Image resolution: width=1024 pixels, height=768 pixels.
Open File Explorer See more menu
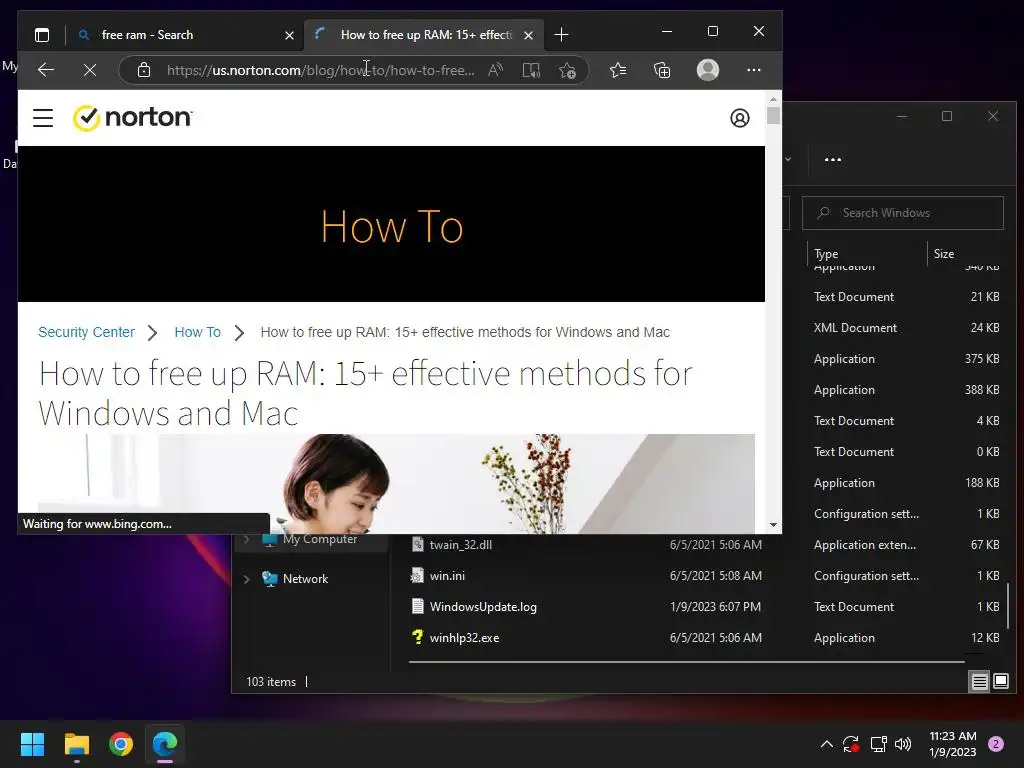coord(833,159)
